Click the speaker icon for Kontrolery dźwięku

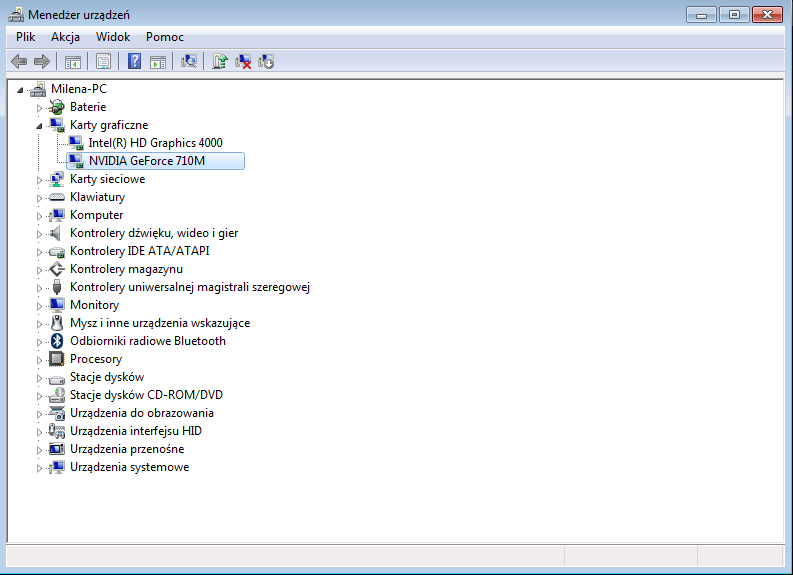56,233
